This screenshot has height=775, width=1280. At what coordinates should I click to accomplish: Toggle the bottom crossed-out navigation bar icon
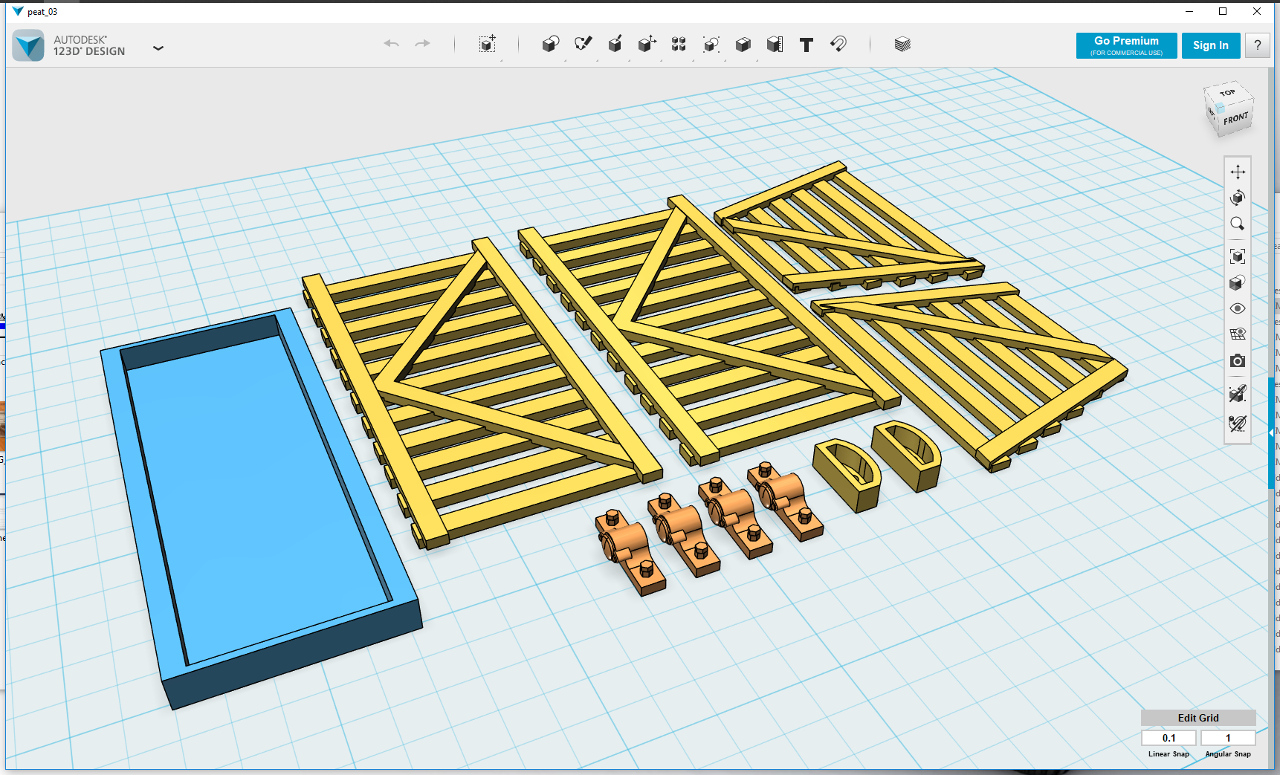coord(1238,423)
